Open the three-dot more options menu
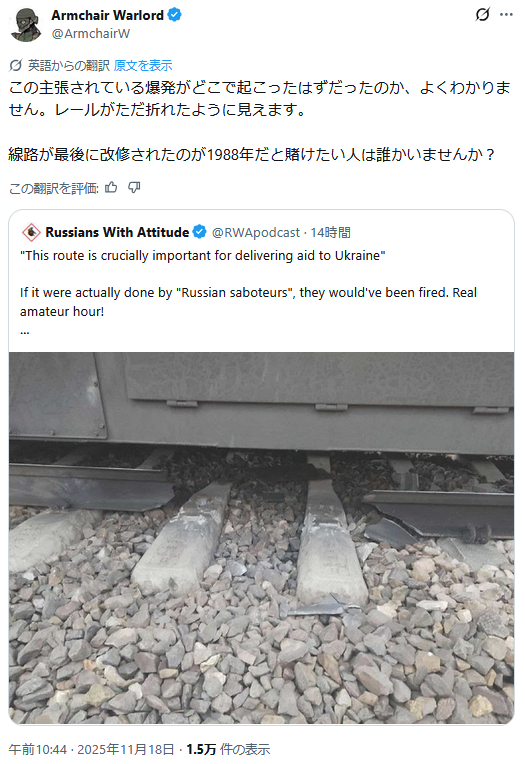 click(506, 15)
